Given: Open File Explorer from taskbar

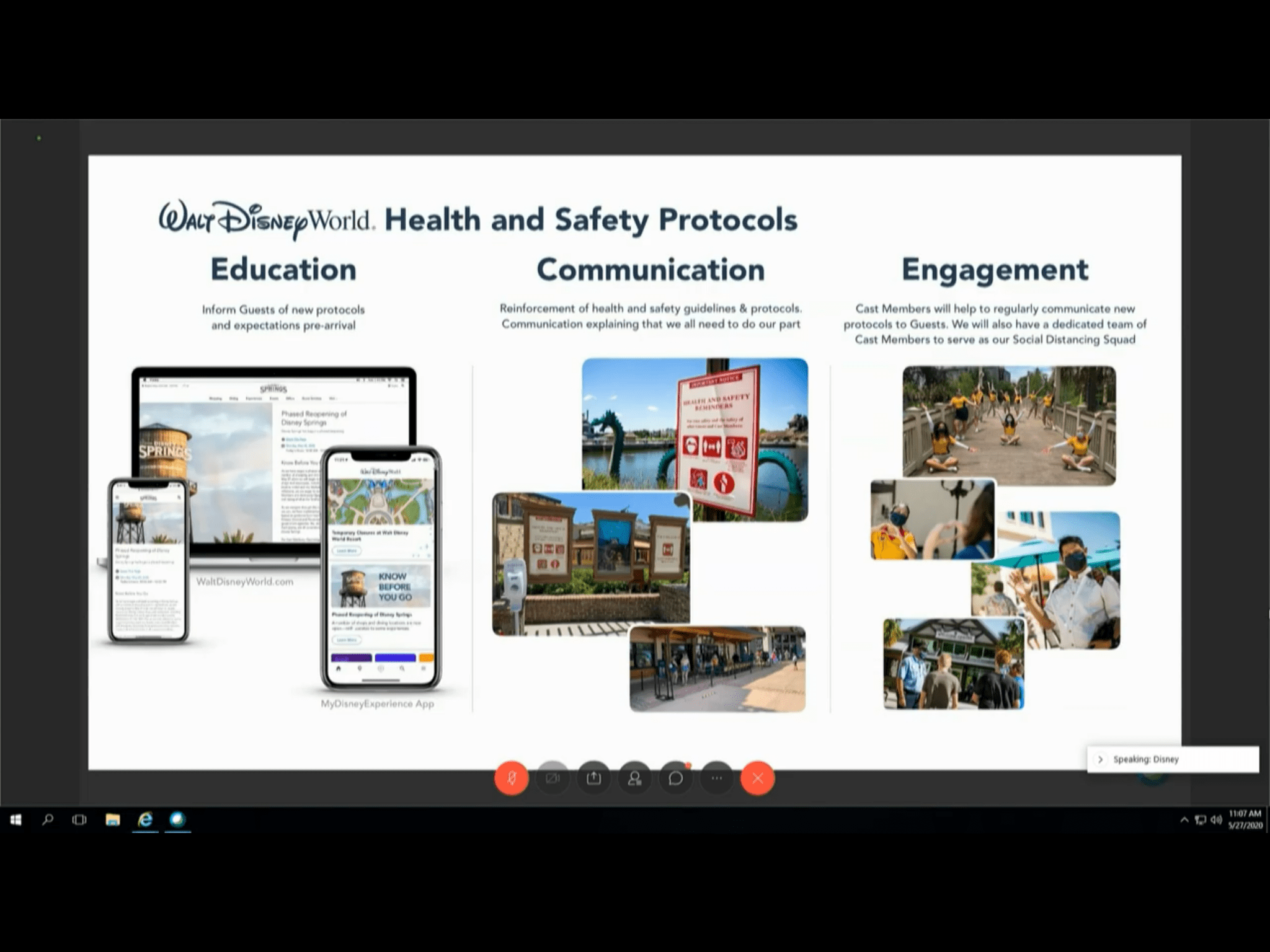Looking at the screenshot, I should tap(112, 820).
